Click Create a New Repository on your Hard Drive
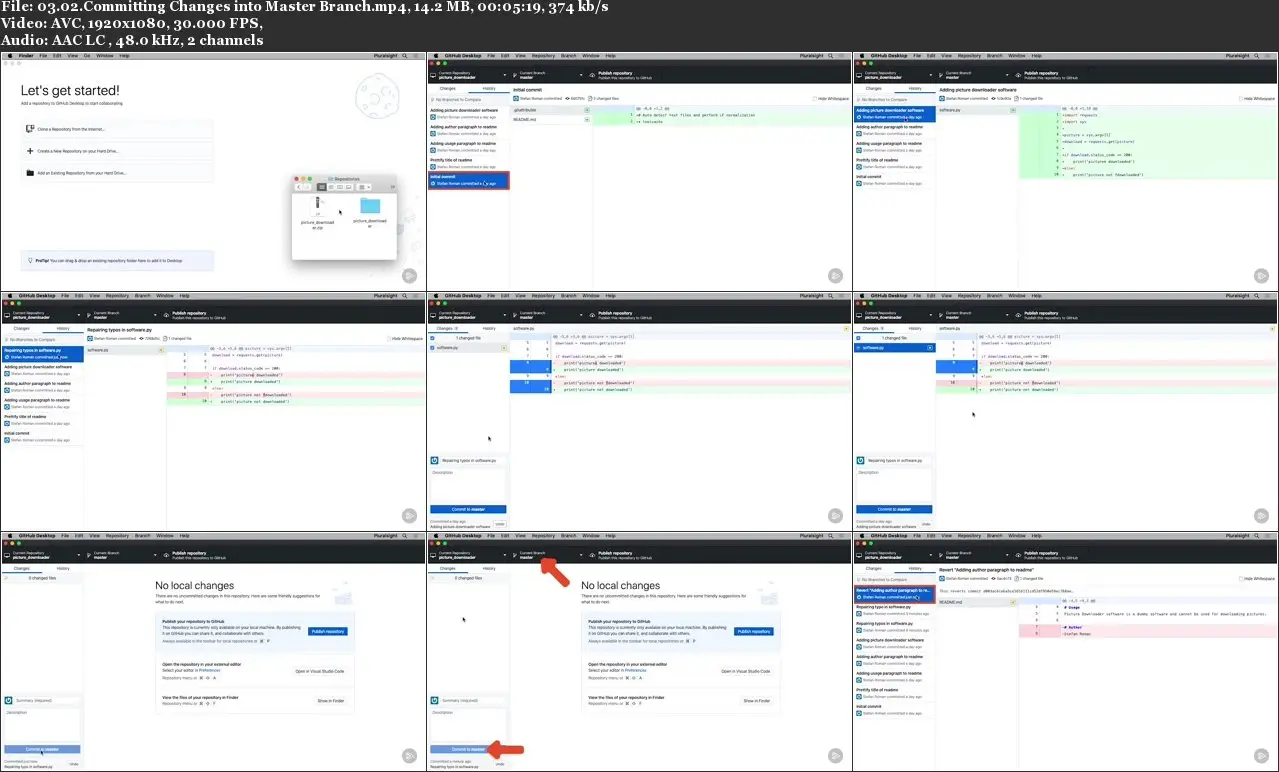The image size is (1279, 772). coord(118,151)
